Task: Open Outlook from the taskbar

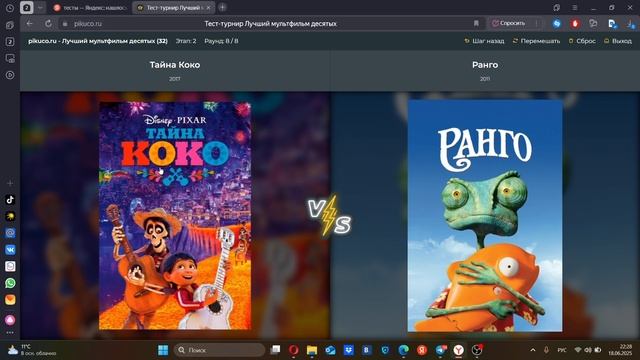Action: (x=330, y=350)
